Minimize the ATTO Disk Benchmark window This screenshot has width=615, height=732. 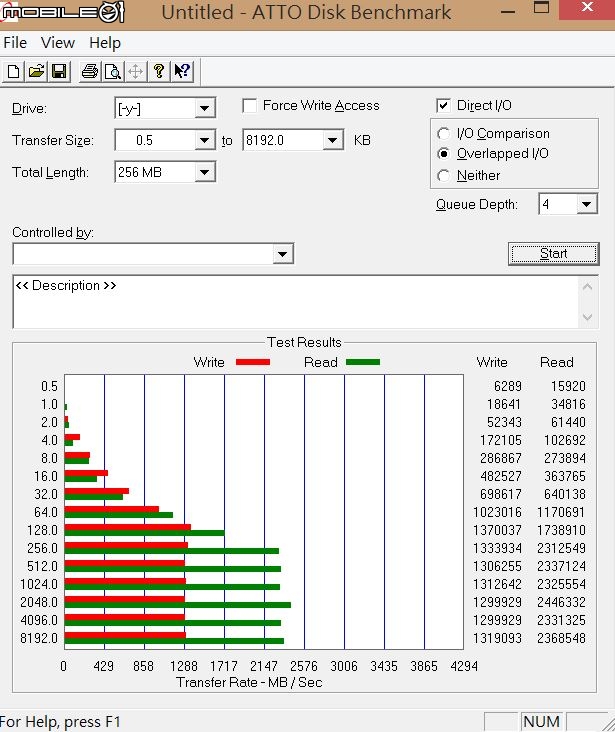(x=508, y=11)
